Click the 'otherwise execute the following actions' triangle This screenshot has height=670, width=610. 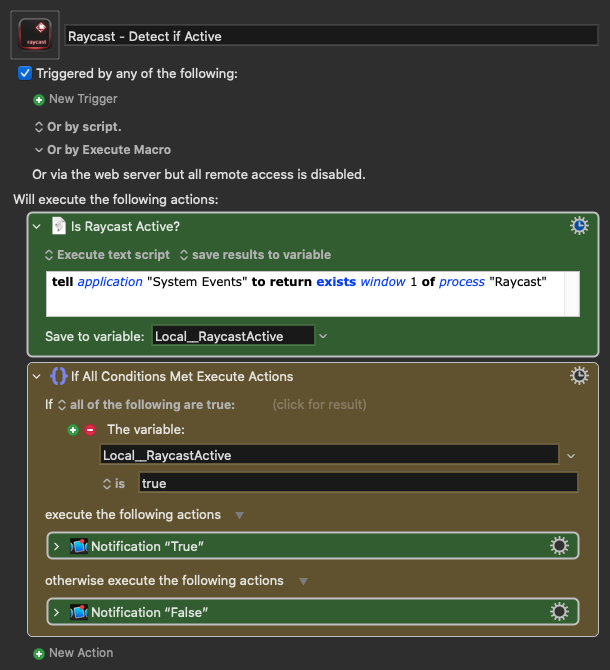pos(303,581)
